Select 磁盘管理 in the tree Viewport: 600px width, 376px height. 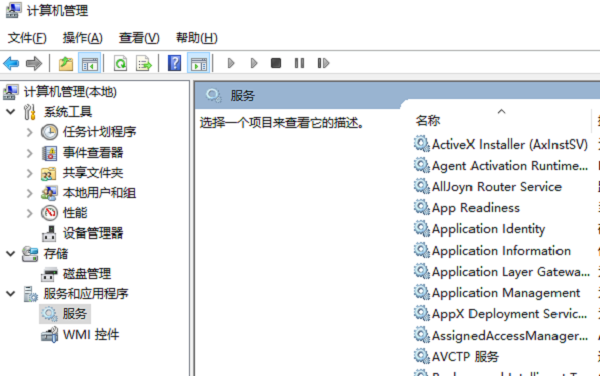[87, 274]
